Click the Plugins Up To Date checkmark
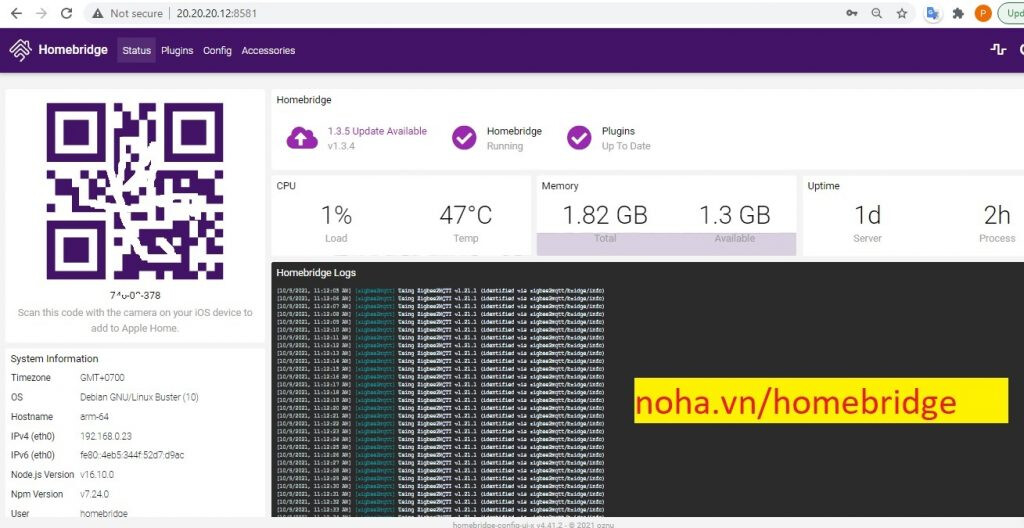Viewport: 1024px width, 528px height. point(579,138)
